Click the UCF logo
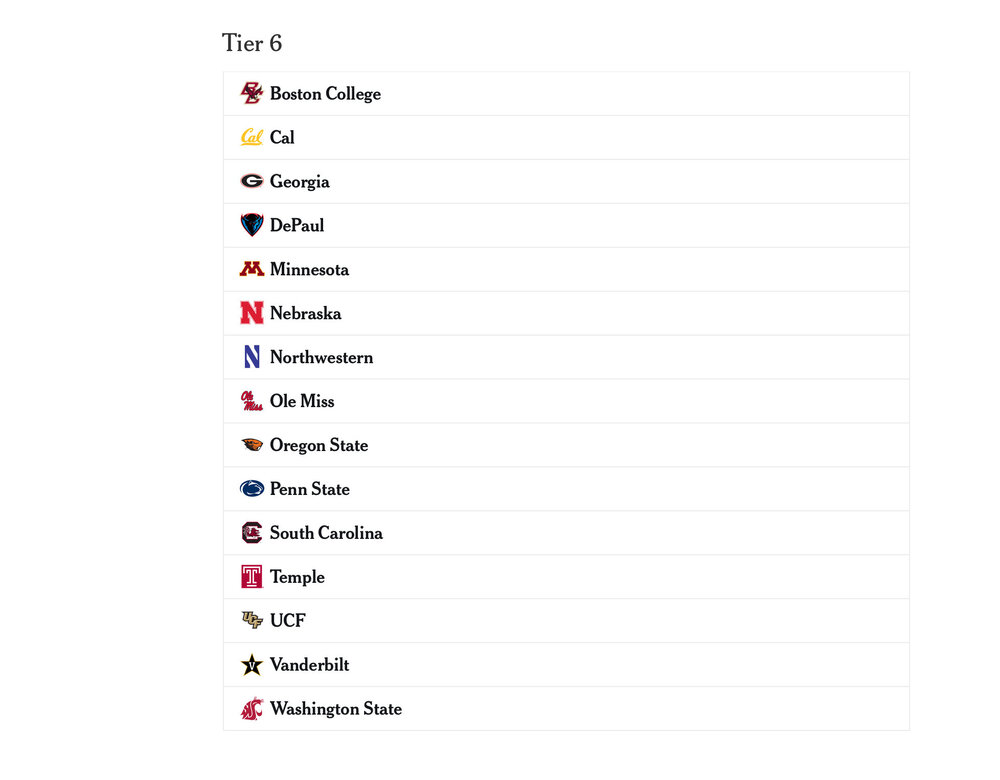Screen dimensions: 1000x780 251,621
